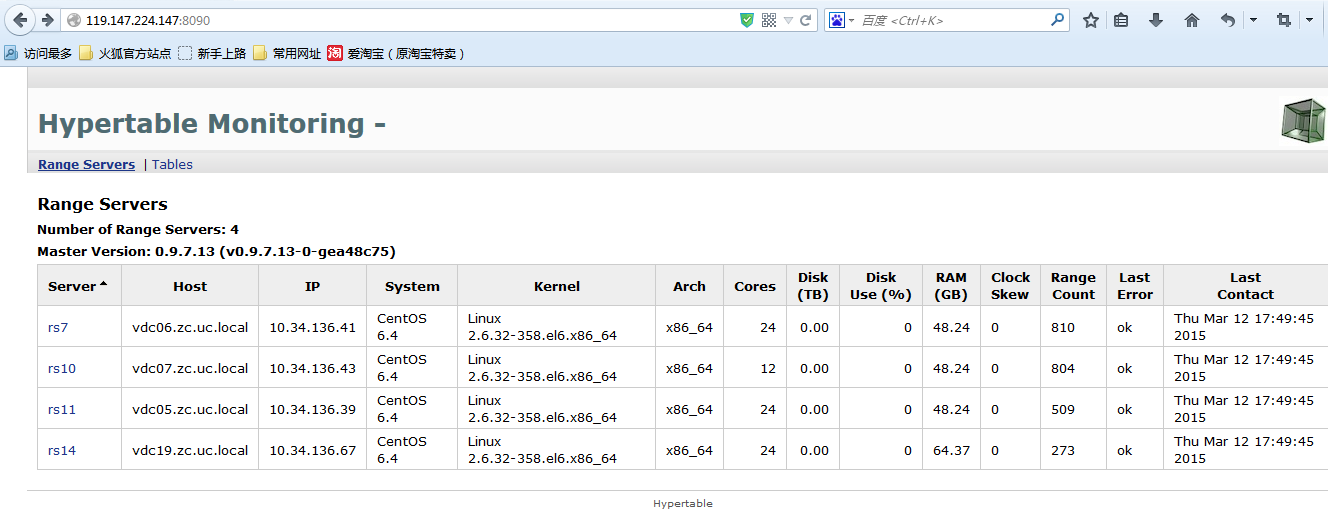Click the Baidu paw search engine icon
This screenshot has width=1328, height=514.
point(837,20)
